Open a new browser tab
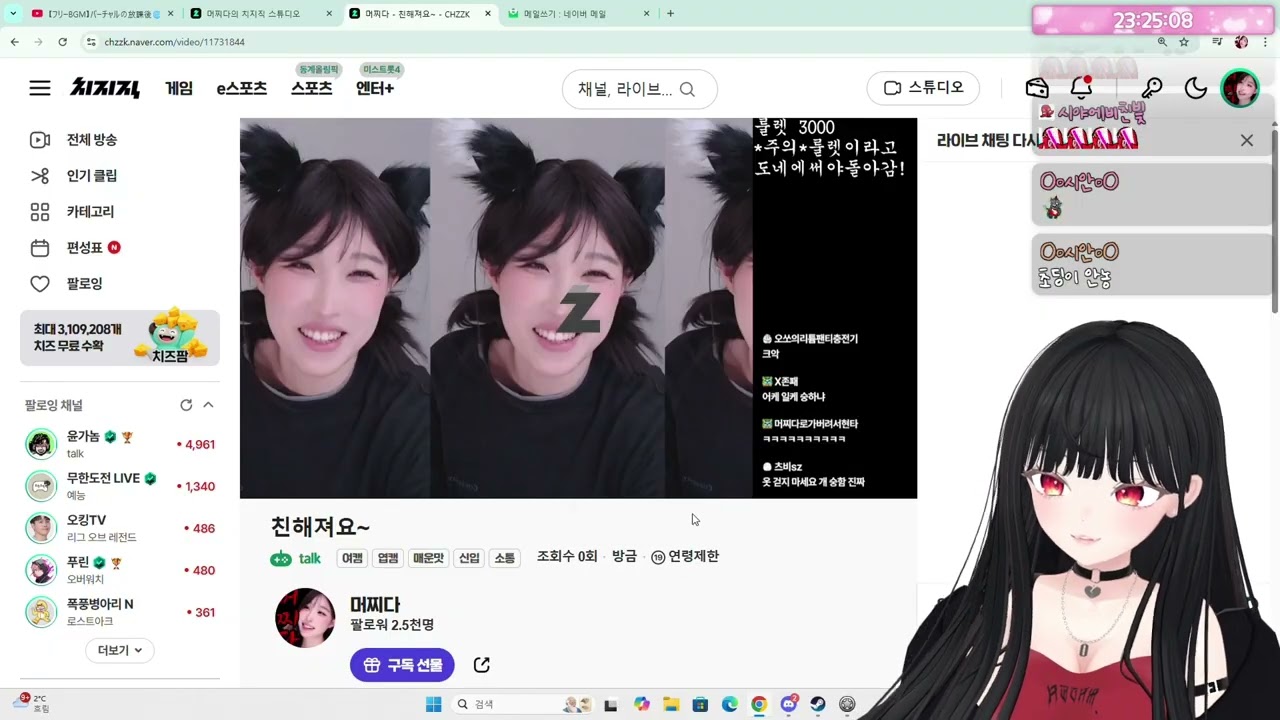The height and width of the screenshot is (720, 1280). (670, 14)
